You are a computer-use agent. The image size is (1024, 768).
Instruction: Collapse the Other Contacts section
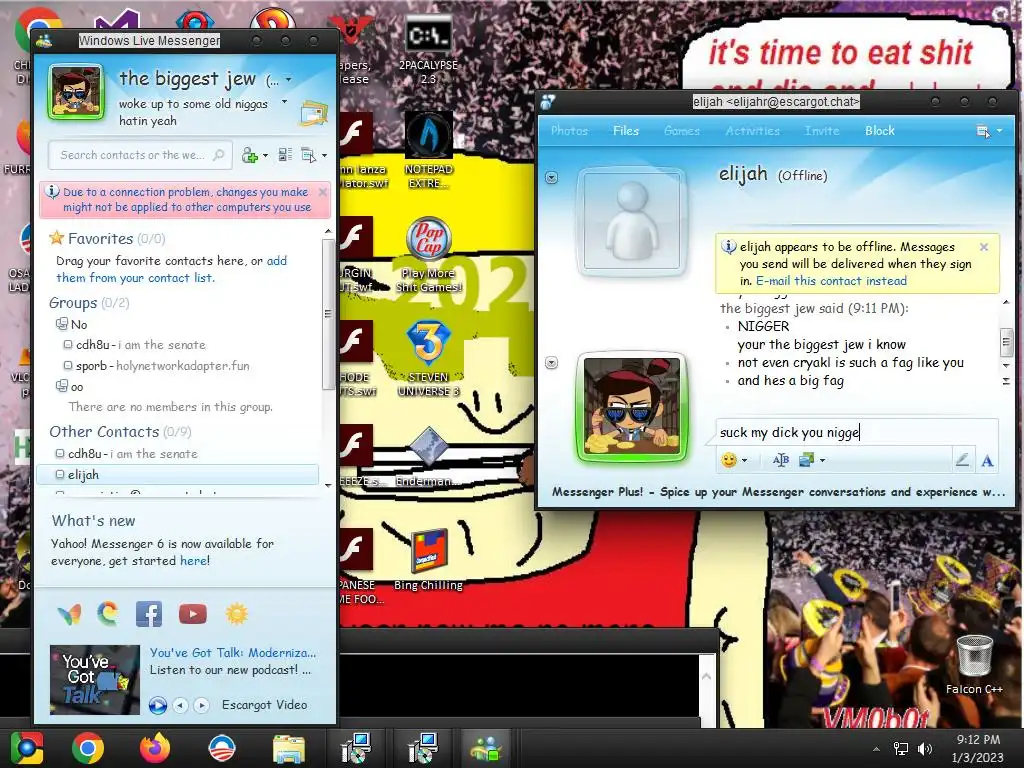tap(104, 432)
